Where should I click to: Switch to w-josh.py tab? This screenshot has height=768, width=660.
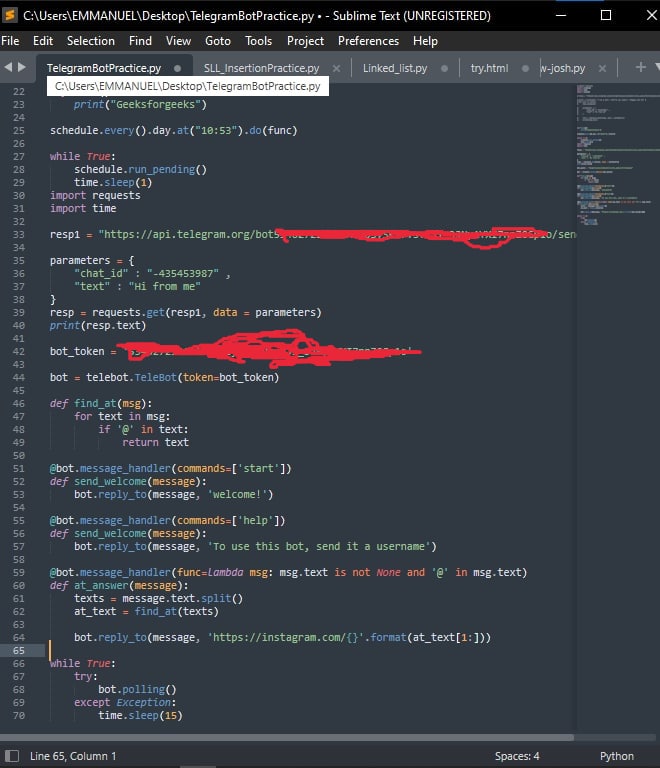(563, 68)
